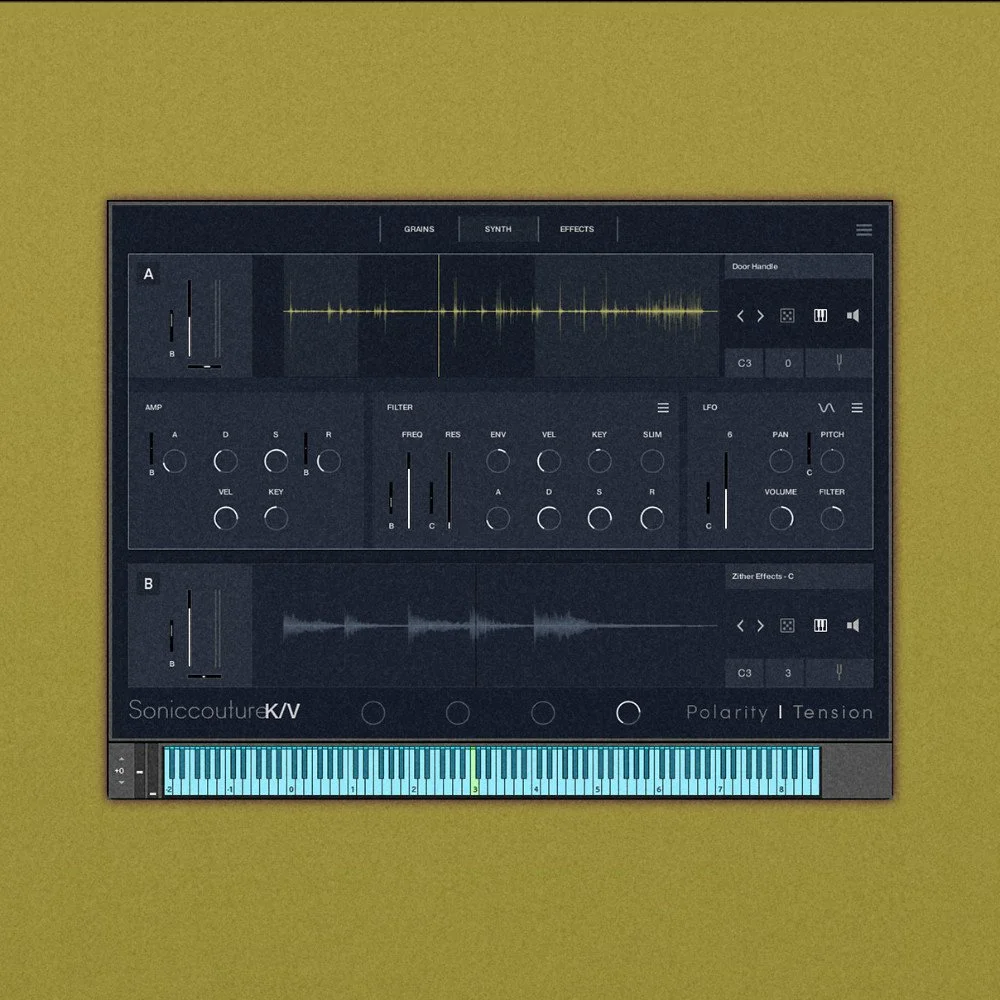Click the layer B horizontal pan slider
The width and height of the screenshot is (1000, 1000).
204,677
